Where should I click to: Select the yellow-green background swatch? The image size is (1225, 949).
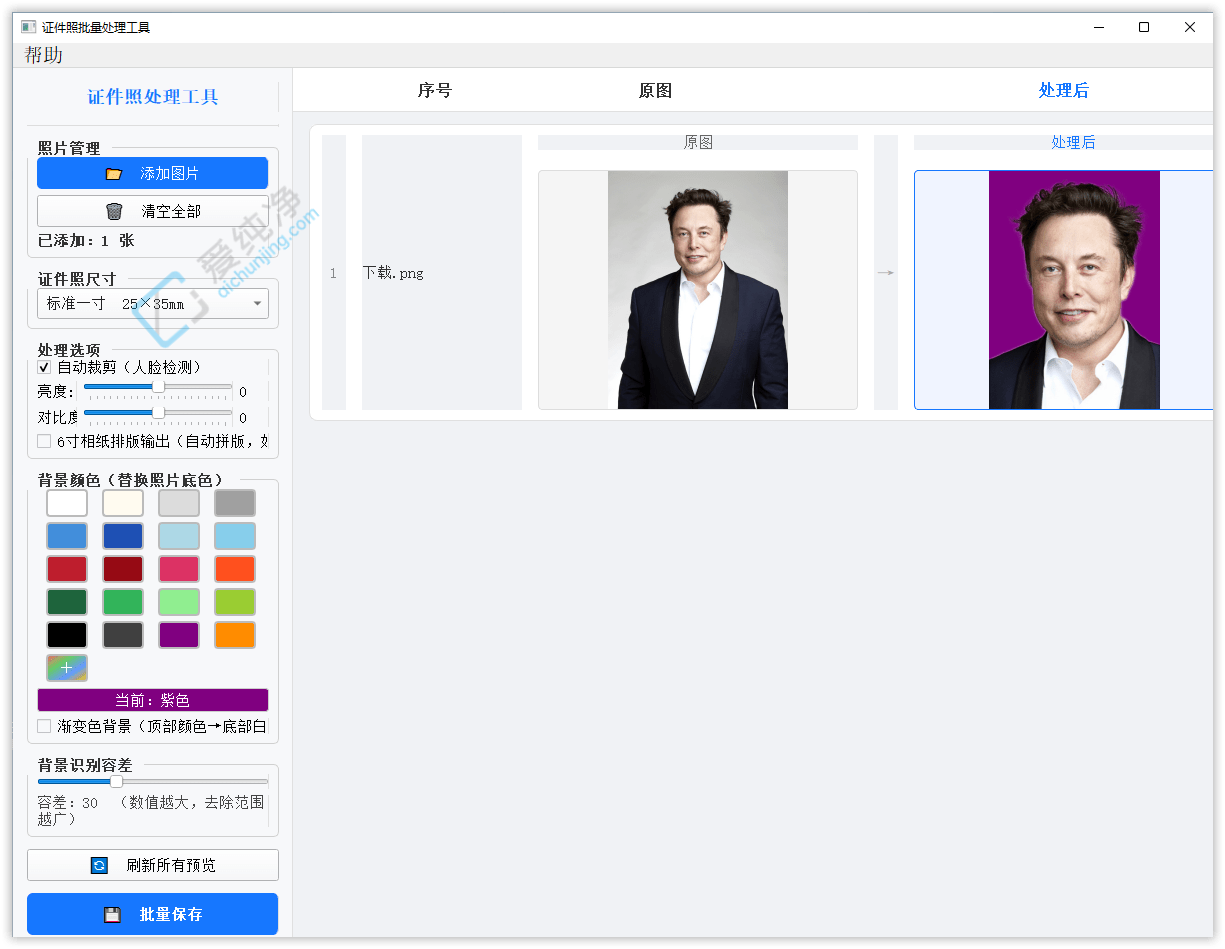[x=235, y=602]
